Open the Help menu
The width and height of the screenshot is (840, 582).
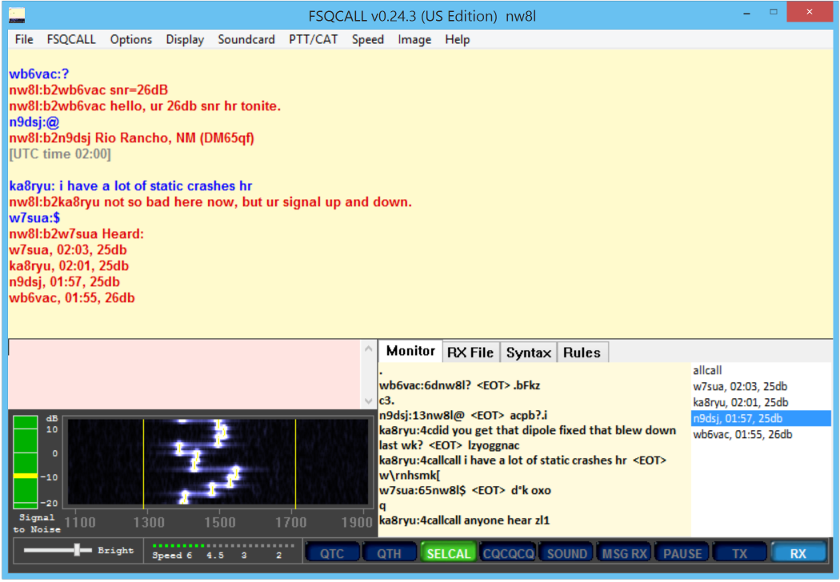point(458,40)
